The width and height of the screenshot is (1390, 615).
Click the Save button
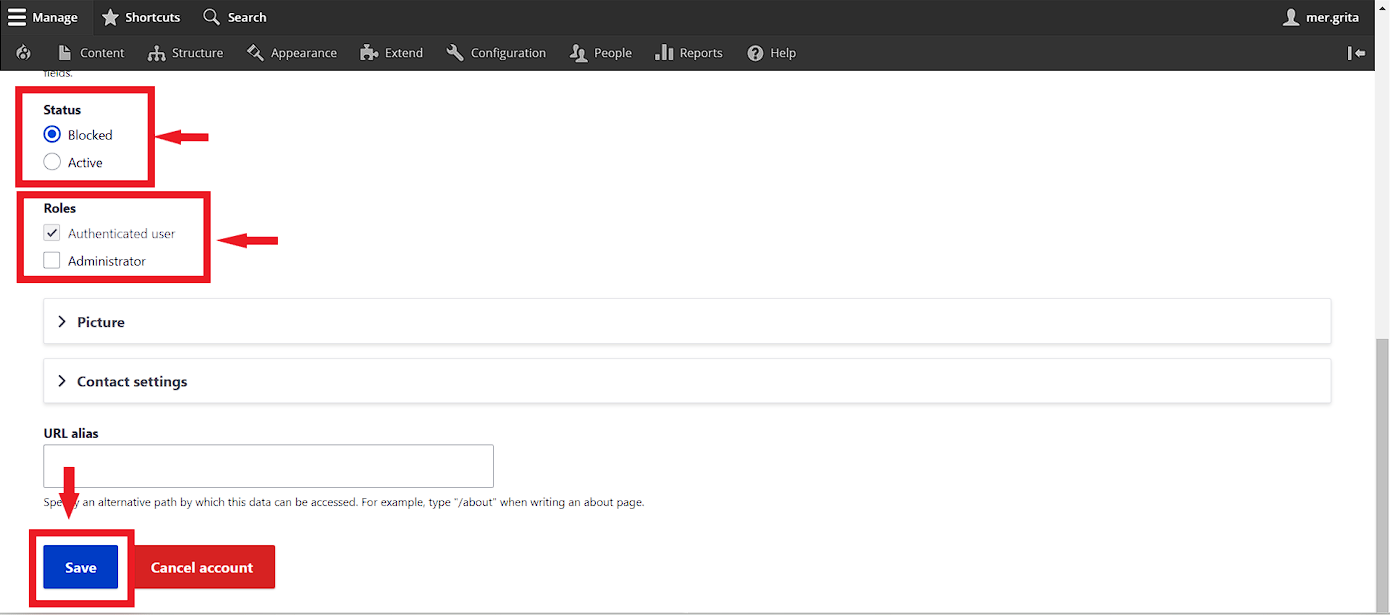coord(80,567)
